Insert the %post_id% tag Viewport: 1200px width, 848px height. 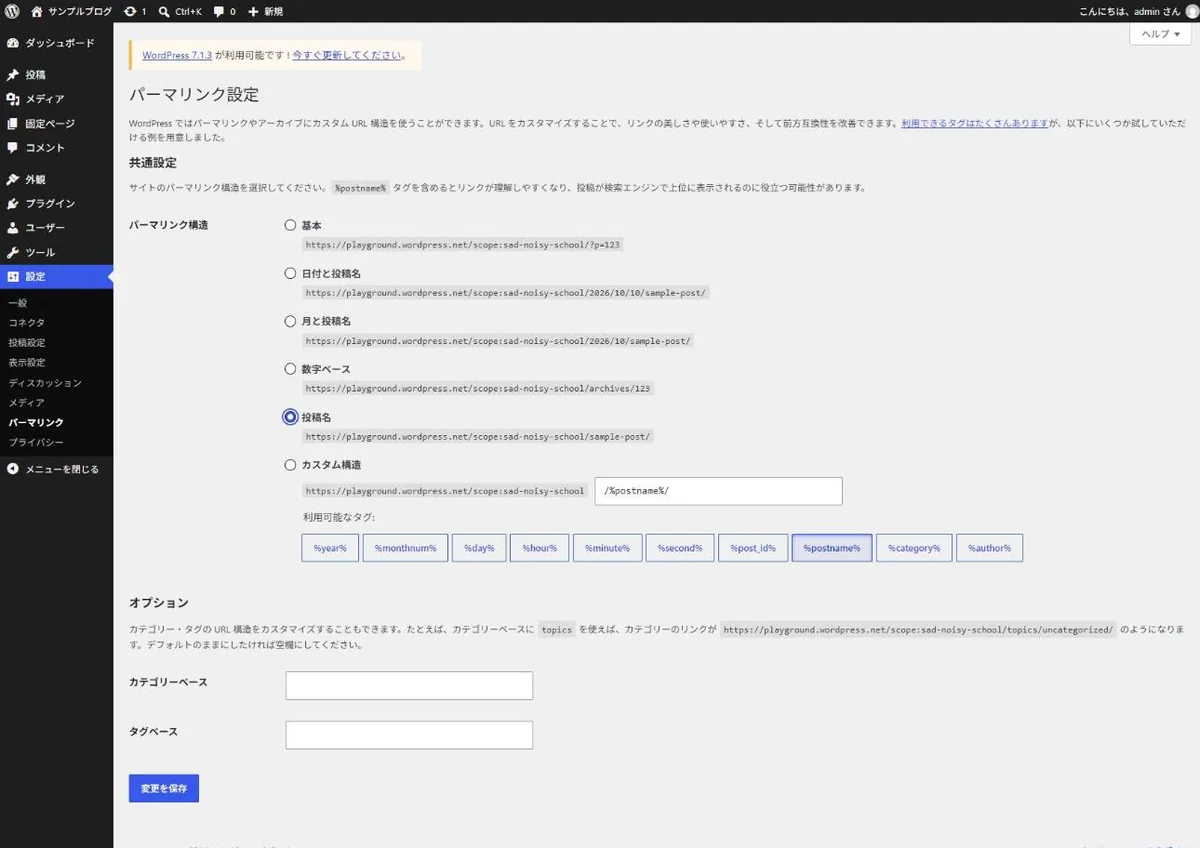753,548
